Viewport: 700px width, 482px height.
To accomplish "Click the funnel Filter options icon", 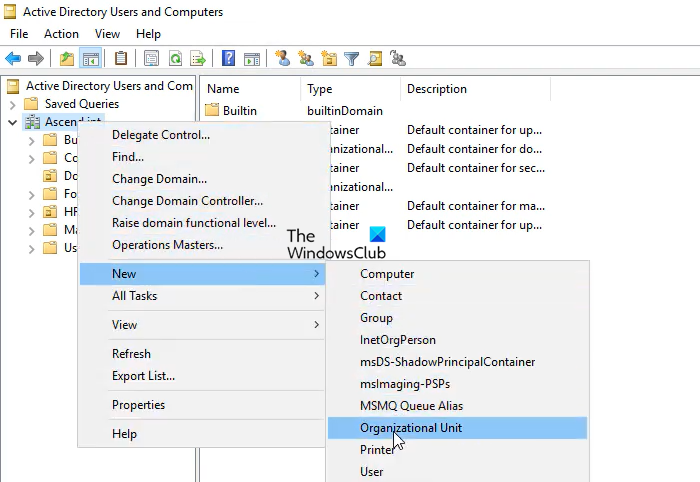I will point(351,58).
